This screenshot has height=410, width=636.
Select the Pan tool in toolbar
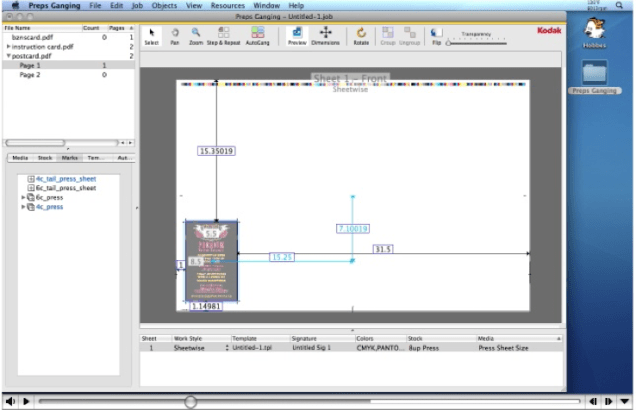[x=174, y=34]
